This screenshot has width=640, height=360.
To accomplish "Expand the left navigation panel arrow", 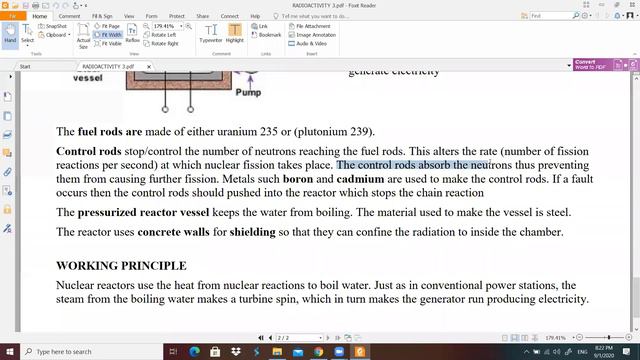I will coord(10,76).
